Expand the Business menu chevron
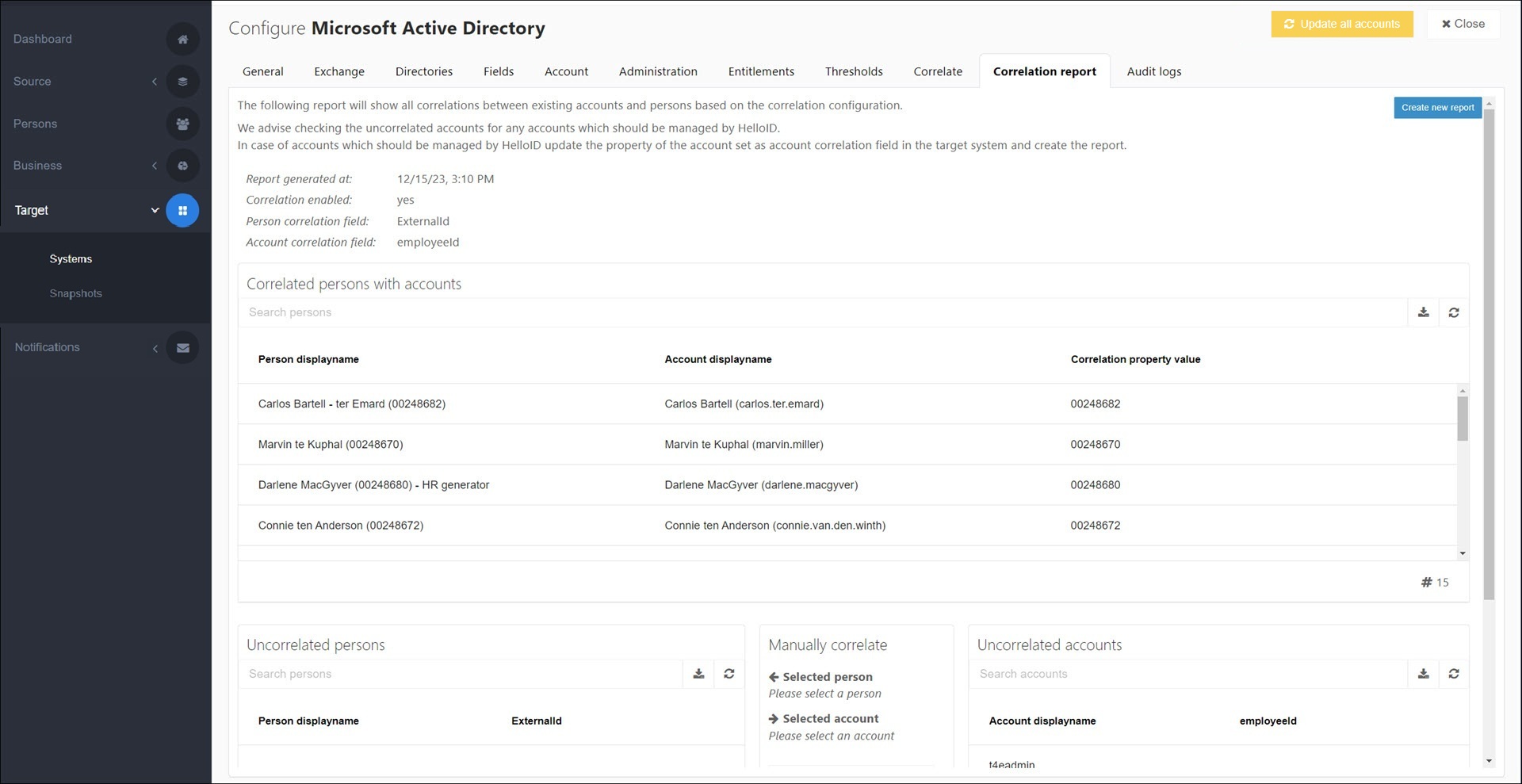The image size is (1522, 784). [155, 166]
